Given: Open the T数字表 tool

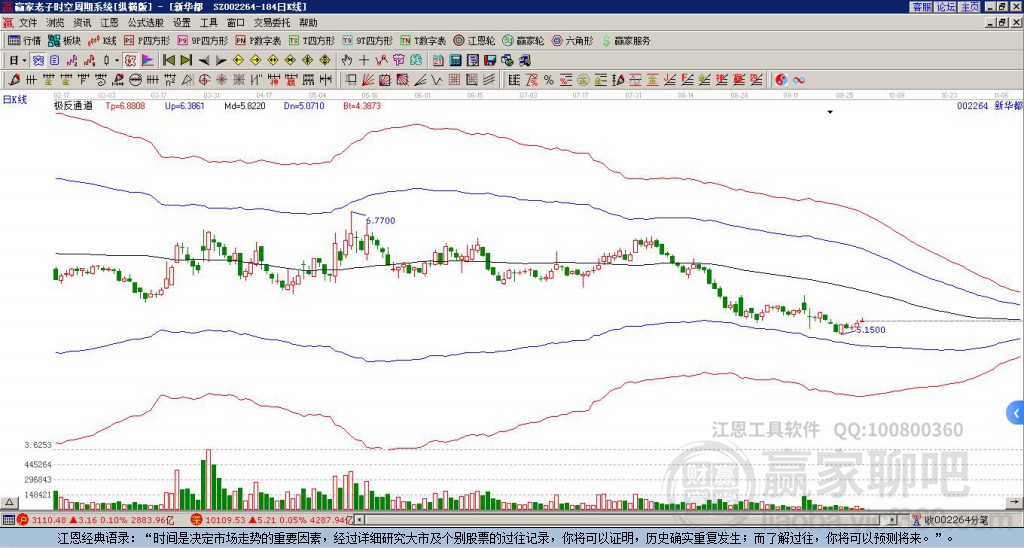Looking at the screenshot, I should point(423,40).
